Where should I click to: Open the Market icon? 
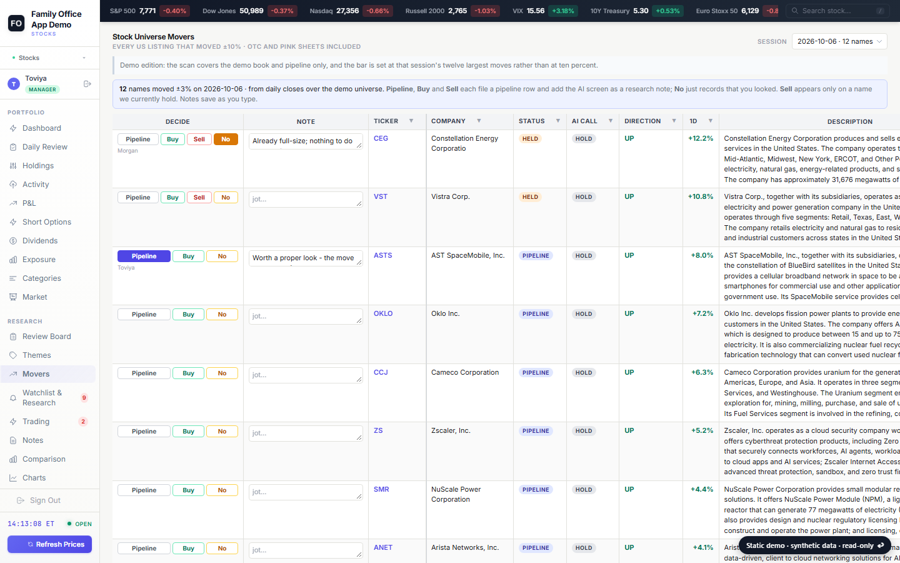[13, 297]
